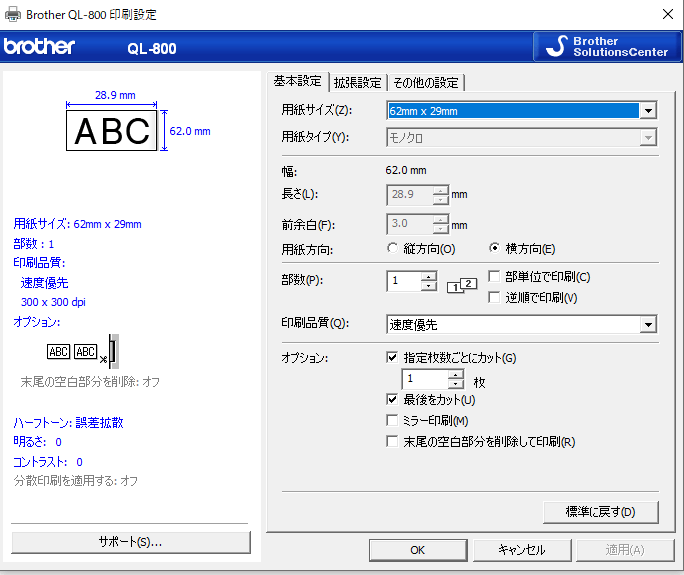Click 幅 value 62.0 mm text
This screenshot has width=684, height=575.
pyautogui.click(x=406, y=170)
